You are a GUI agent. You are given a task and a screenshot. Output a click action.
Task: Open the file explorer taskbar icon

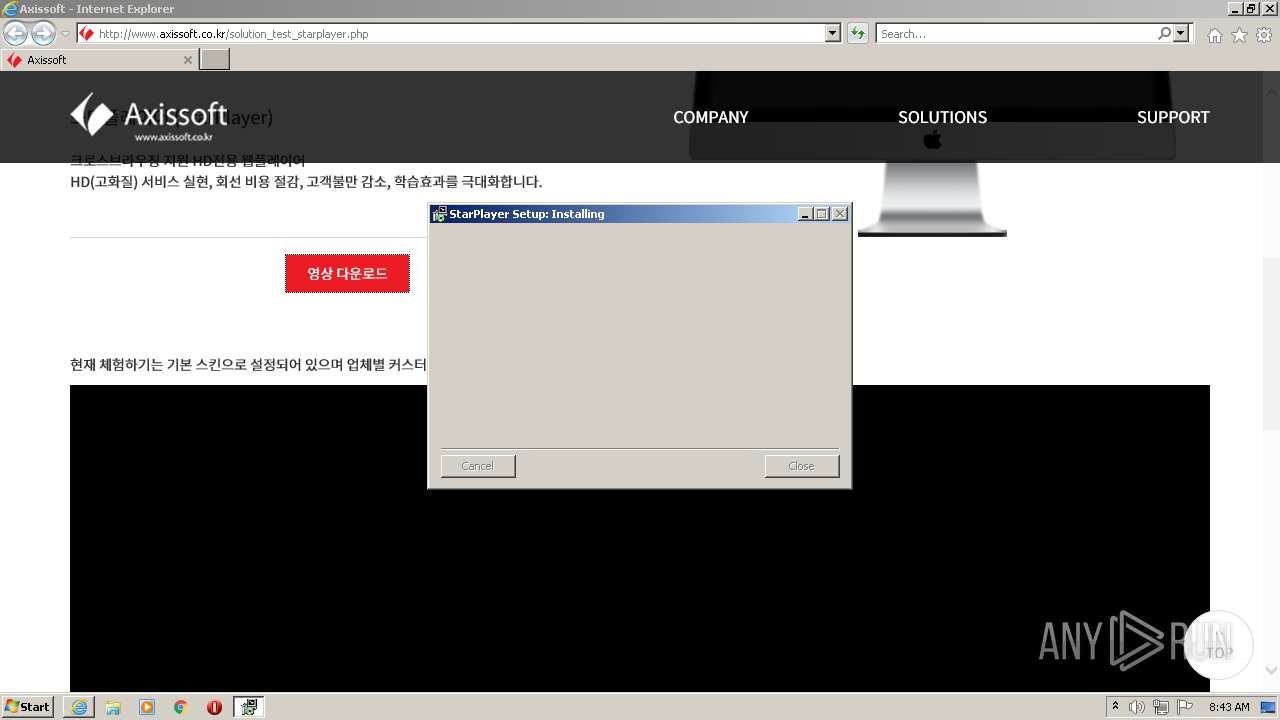click(113, 707)
